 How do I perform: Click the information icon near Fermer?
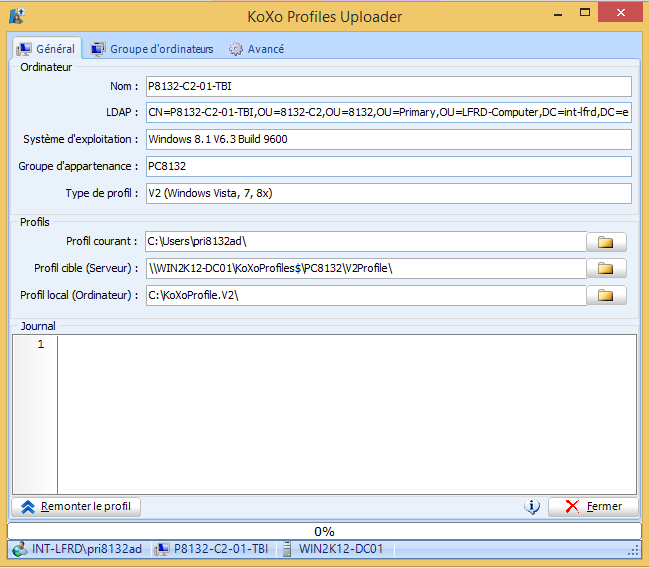532,507
